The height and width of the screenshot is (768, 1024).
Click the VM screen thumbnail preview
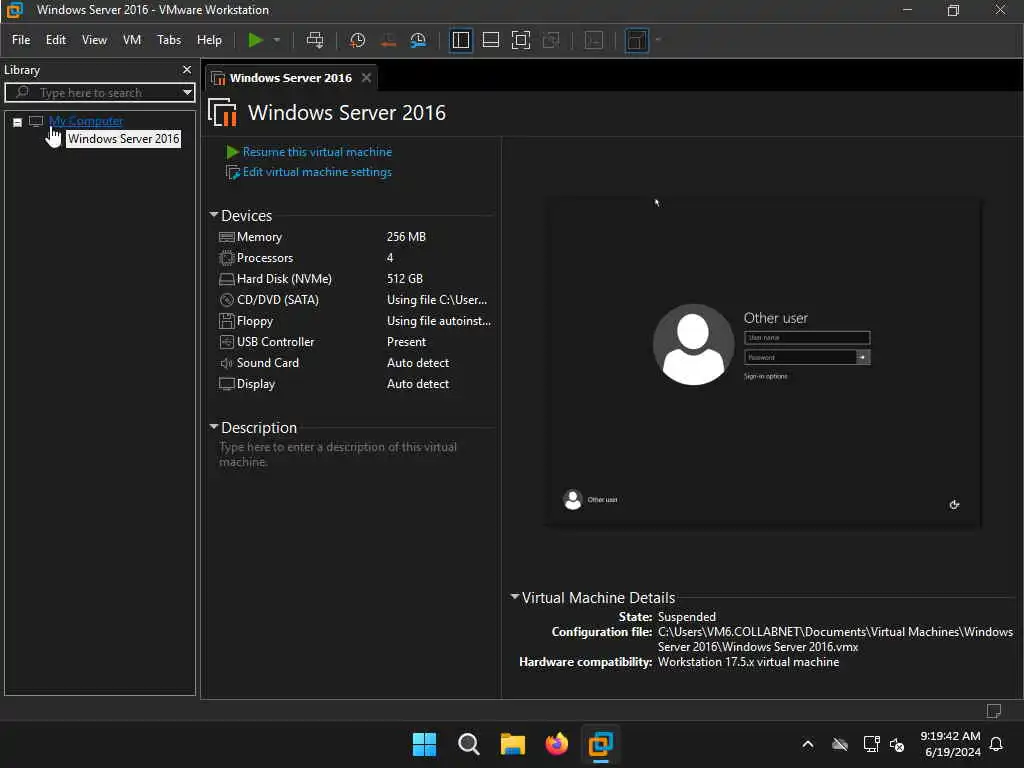[763, 364]
